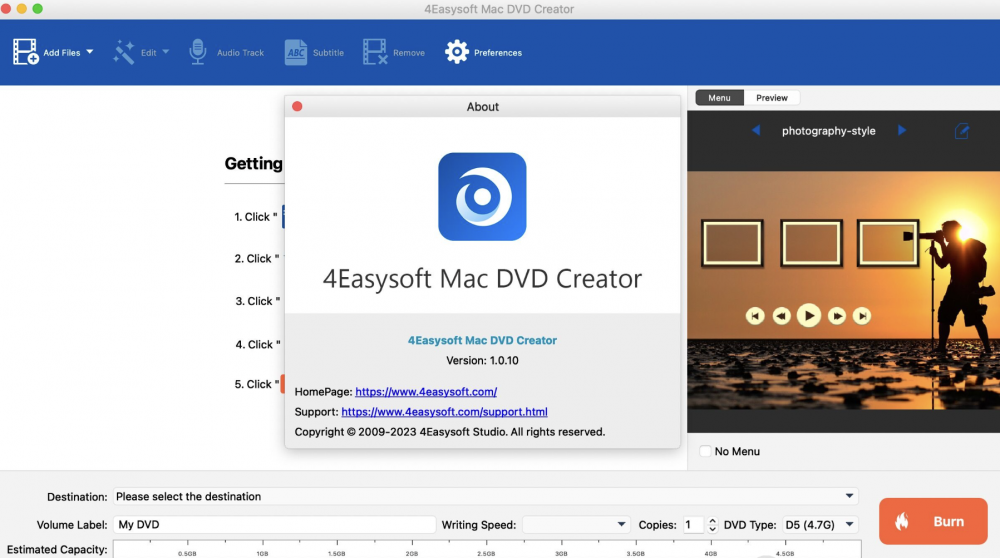Decrease copies with the stepper down arrow
Image resolution: width=1000 pixels, height=558 pixels.
[x=712, y=529]
